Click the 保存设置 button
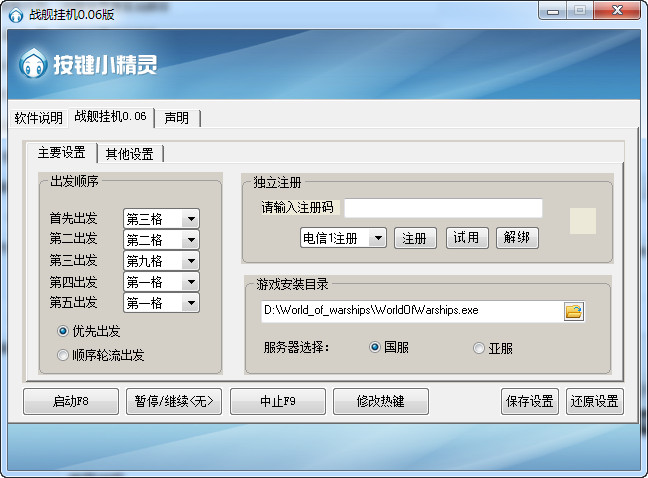This screenshot has width=648, height=478. click(530, 401)
